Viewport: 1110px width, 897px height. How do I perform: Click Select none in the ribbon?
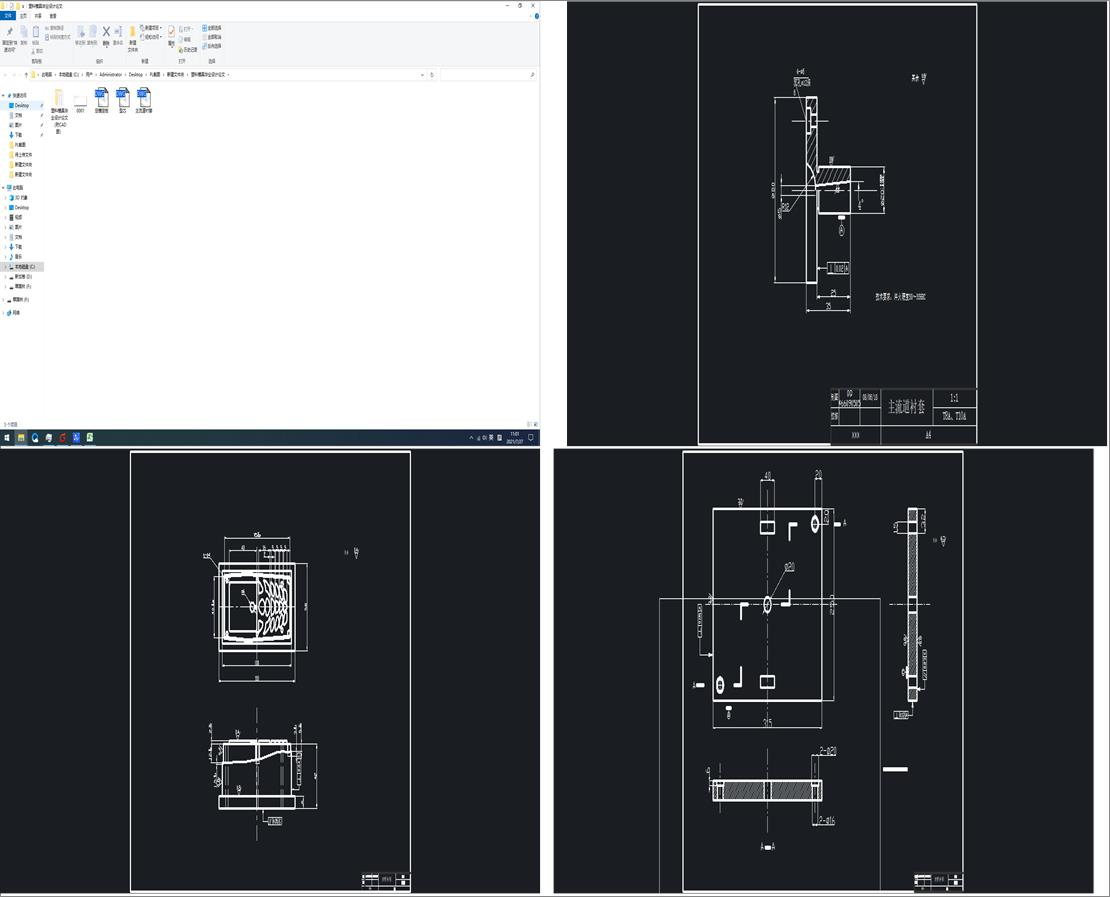click(x=212, y=37)
